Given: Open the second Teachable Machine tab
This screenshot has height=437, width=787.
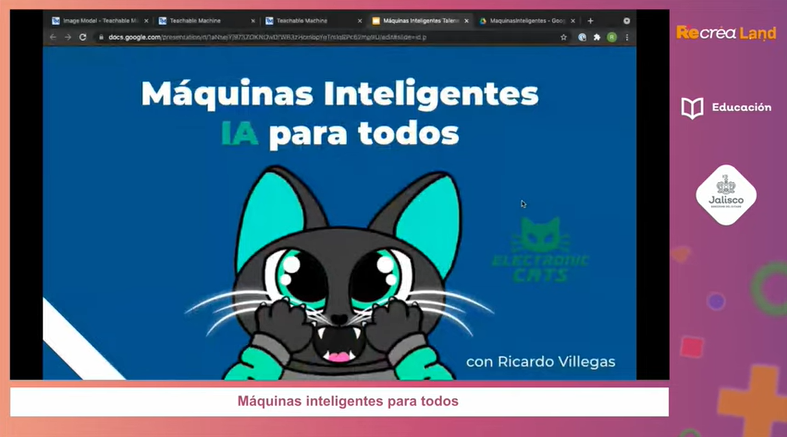Looking at the screenshot, I should [206, 21].
